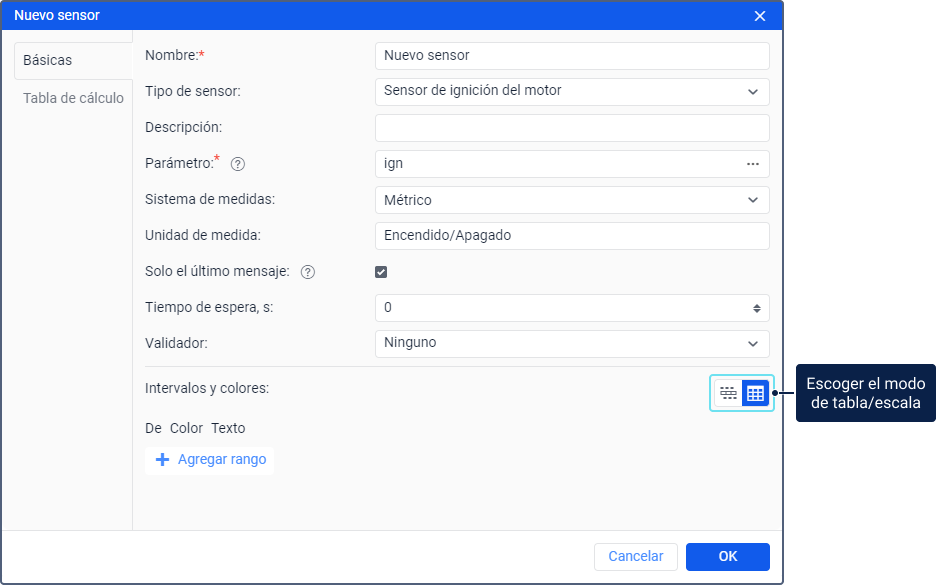The width and height of the screenshot is (938, 585).
Task: Open help tooltip next to Parámetro
Action: coord(237,164)
